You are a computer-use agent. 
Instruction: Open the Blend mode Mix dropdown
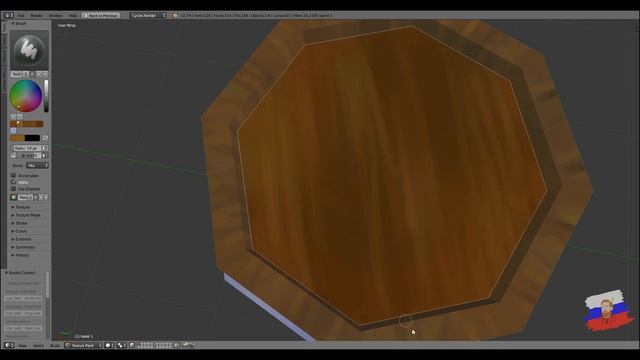click(x=37, y=165)
